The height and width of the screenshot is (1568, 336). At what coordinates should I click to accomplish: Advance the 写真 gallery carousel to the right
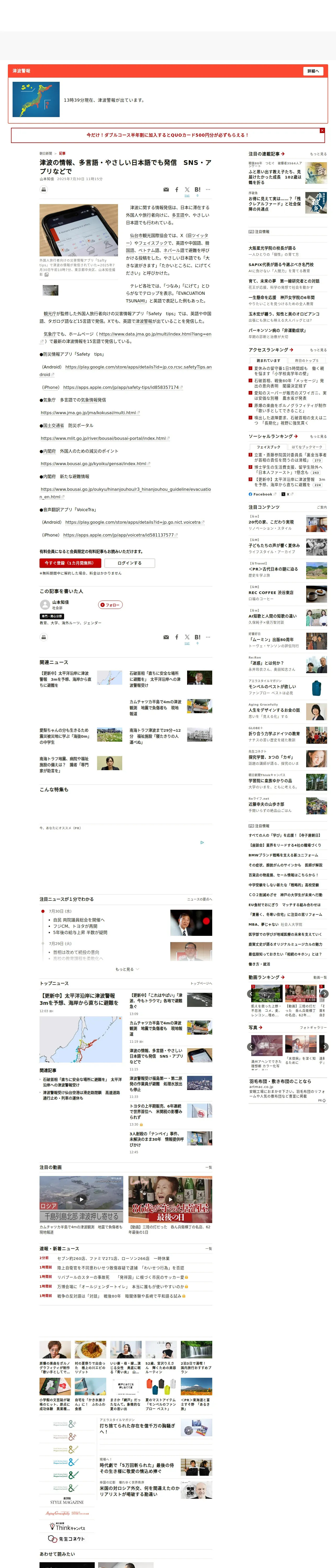coord(324,1047)
